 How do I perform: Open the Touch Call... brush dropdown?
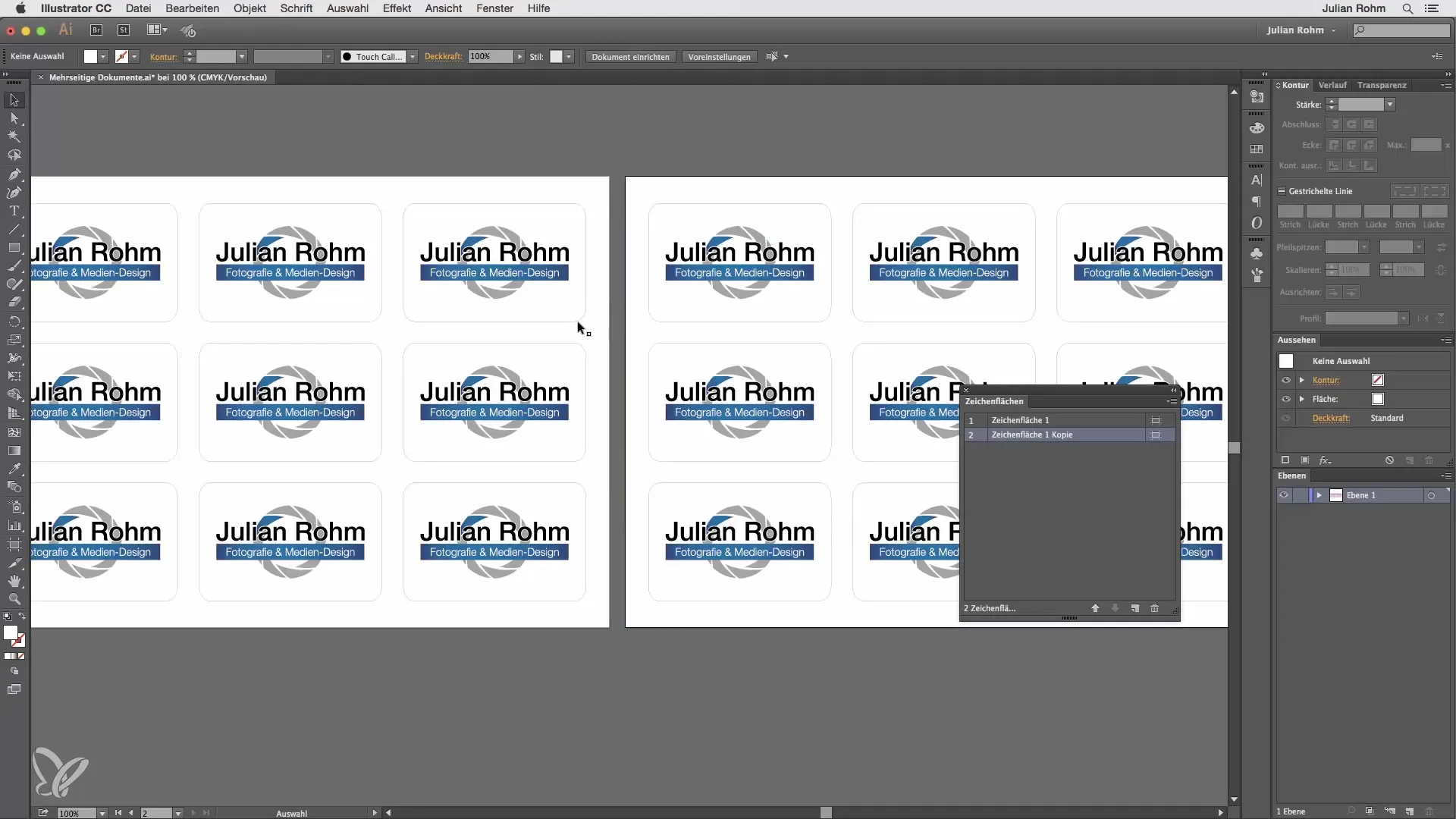pyautogui.click(x=413, y=57)
